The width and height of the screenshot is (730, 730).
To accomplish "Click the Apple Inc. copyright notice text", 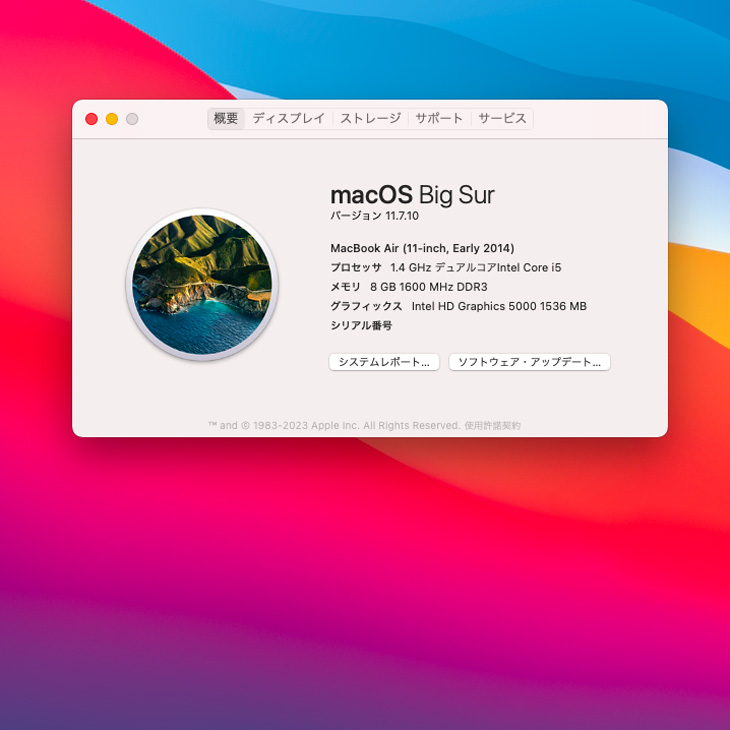I will (334, 426).
